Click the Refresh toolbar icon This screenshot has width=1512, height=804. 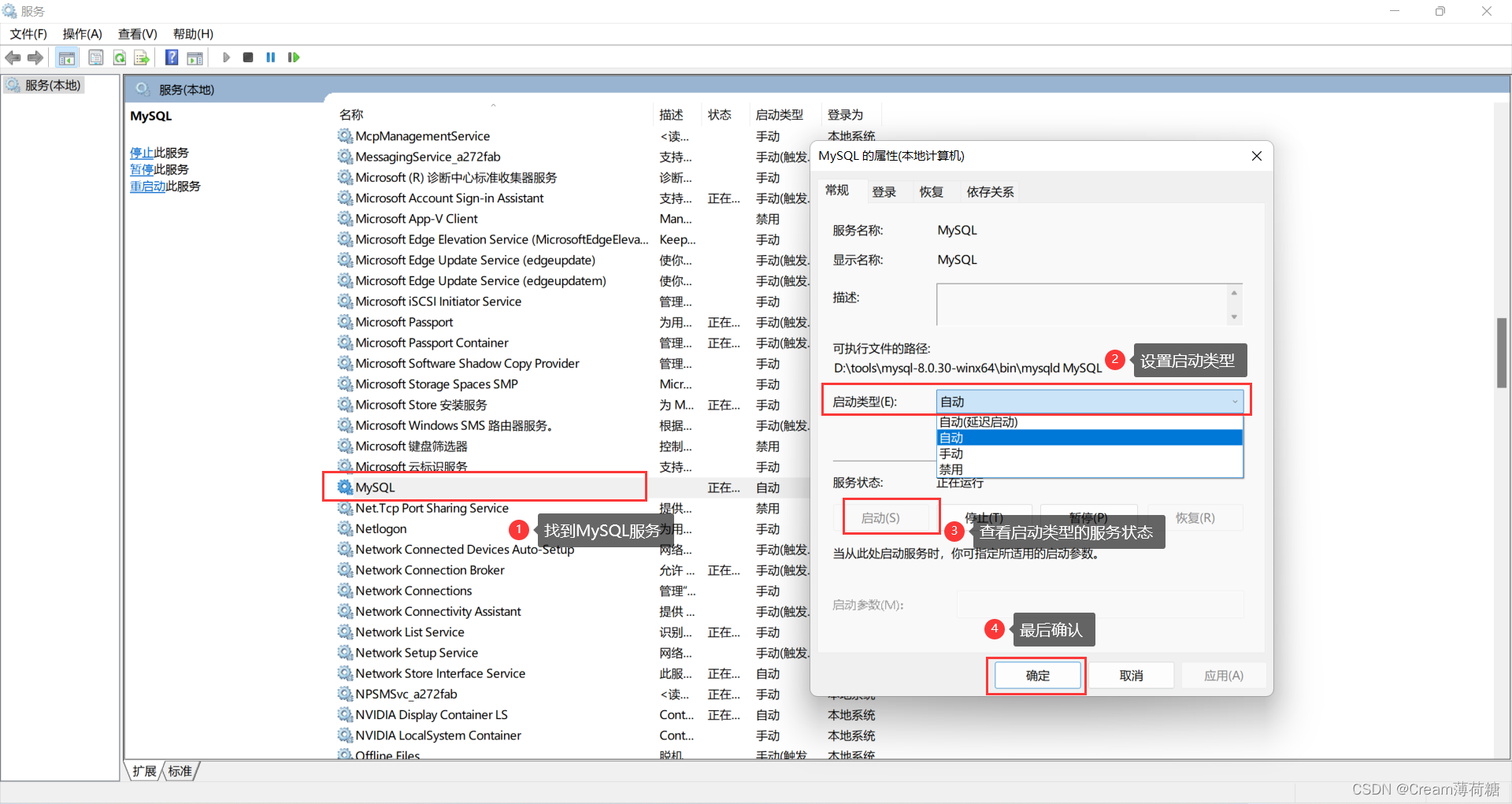[120, 57]
